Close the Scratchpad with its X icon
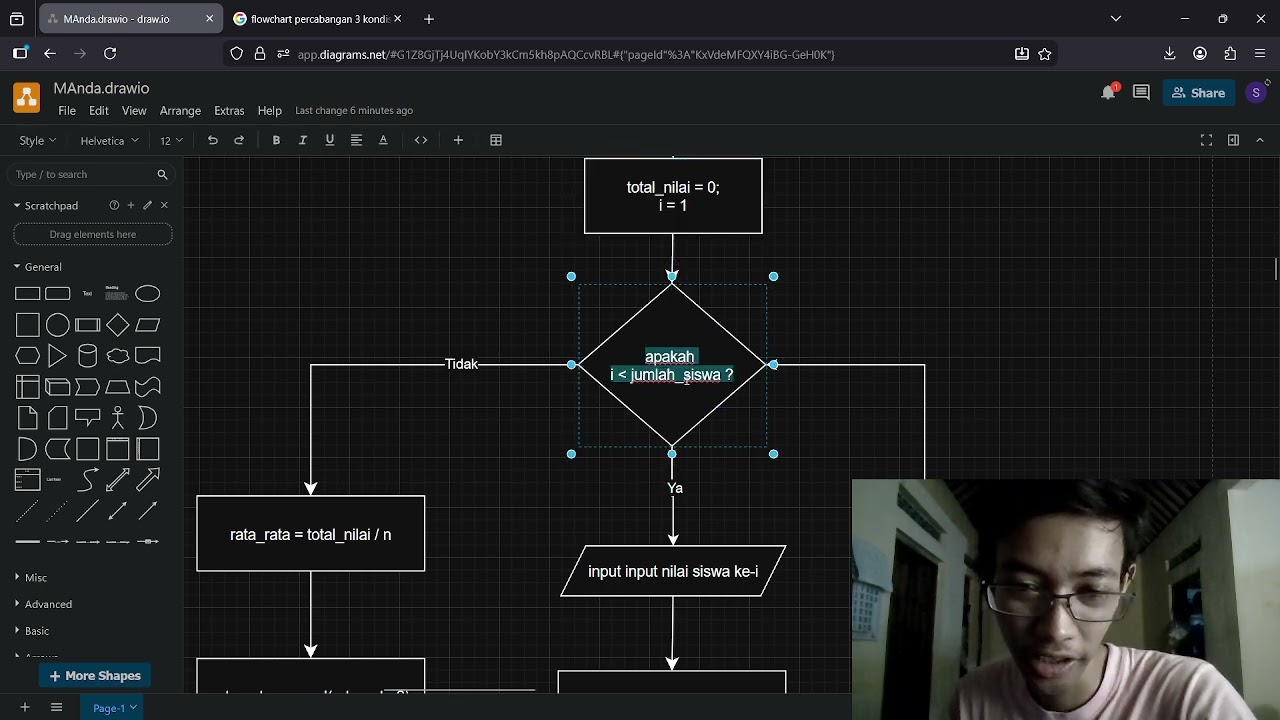The height and width of the screenshot is (720, 1280). [164, 205]
